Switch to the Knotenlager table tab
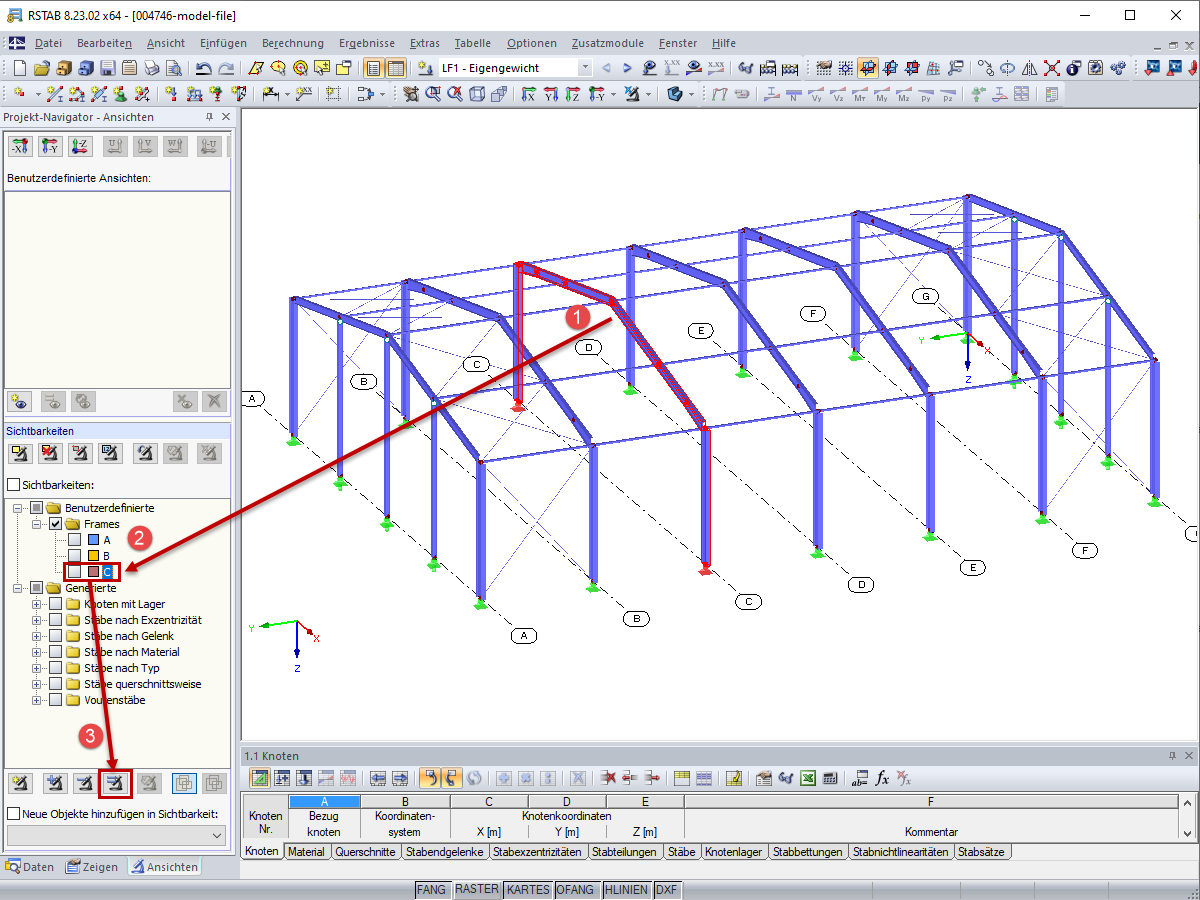 733,852
